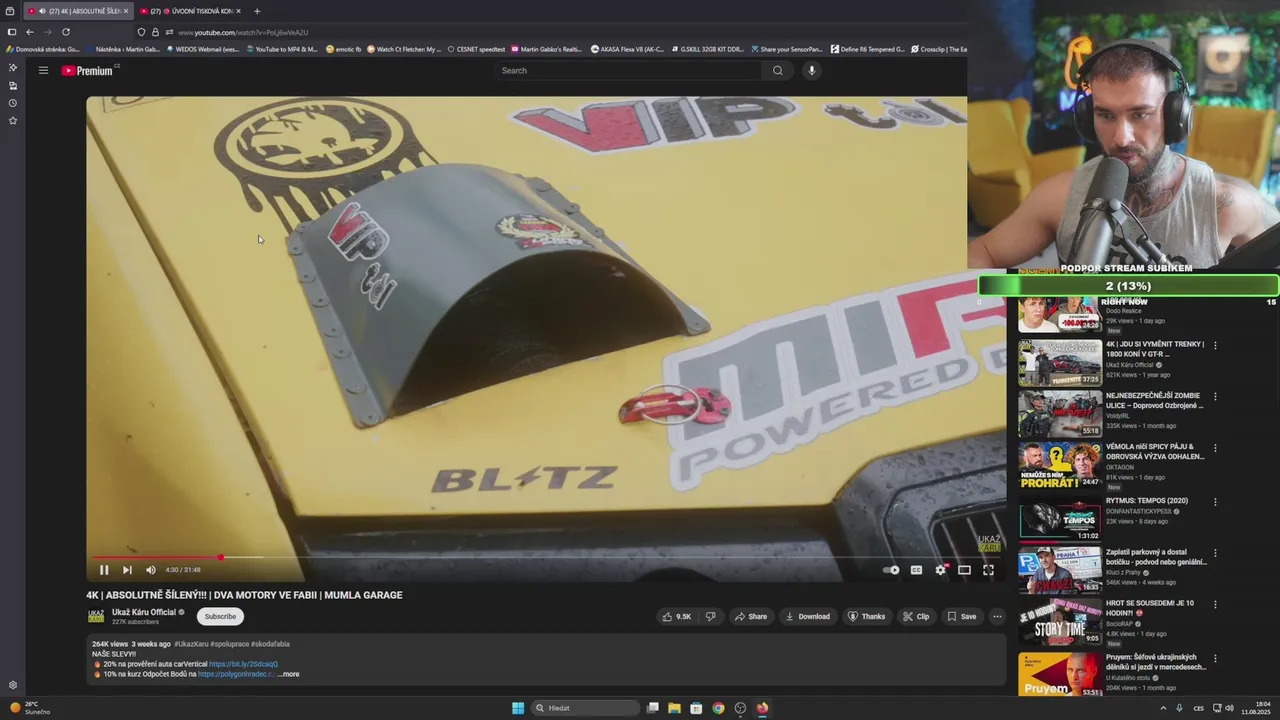Pause the video with the pause button
This screenshot has height=720, width=1280.
pyautogui.click(x=103, y=570)
